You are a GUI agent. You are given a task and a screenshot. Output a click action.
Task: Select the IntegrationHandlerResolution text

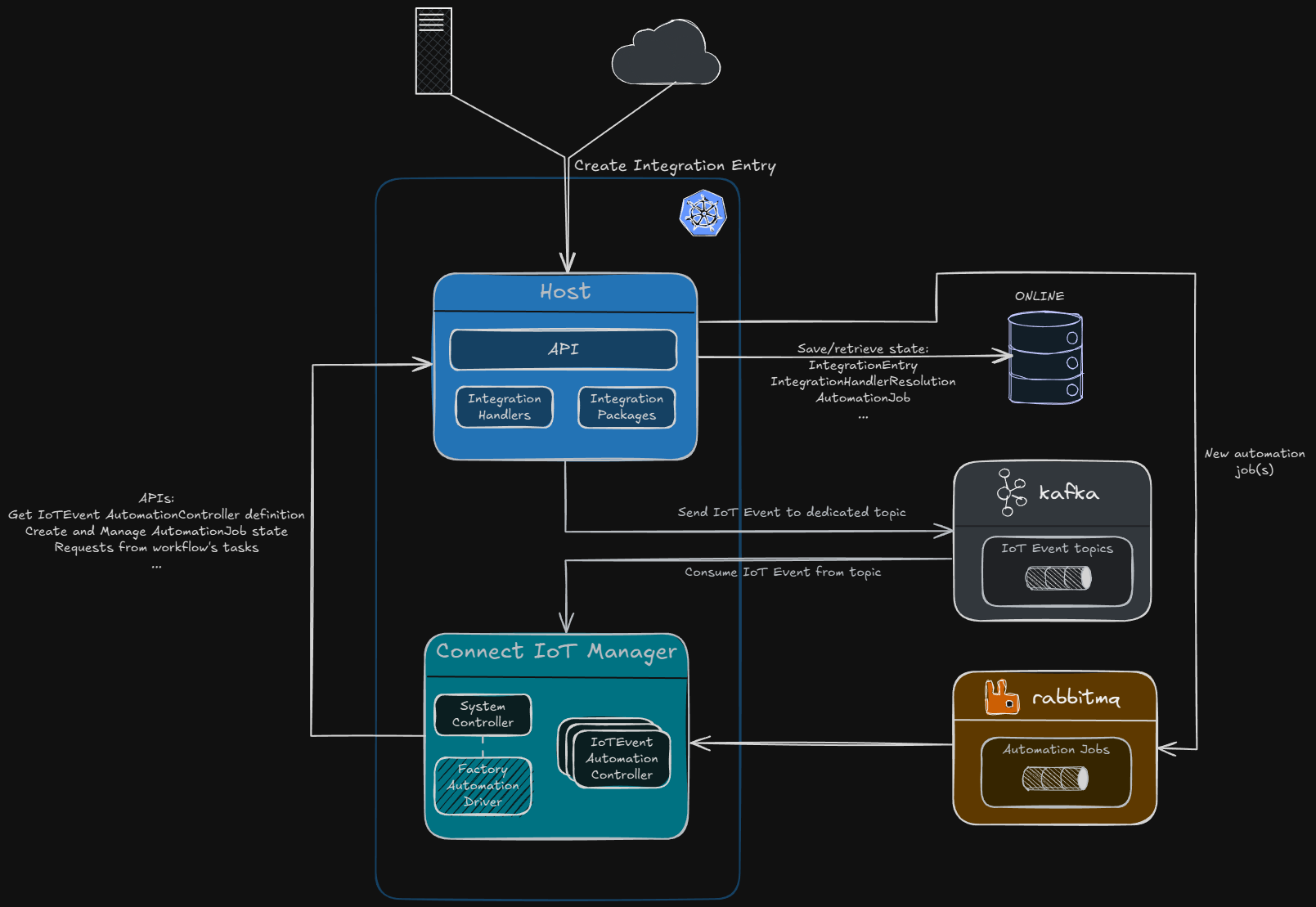coord(863,382)
